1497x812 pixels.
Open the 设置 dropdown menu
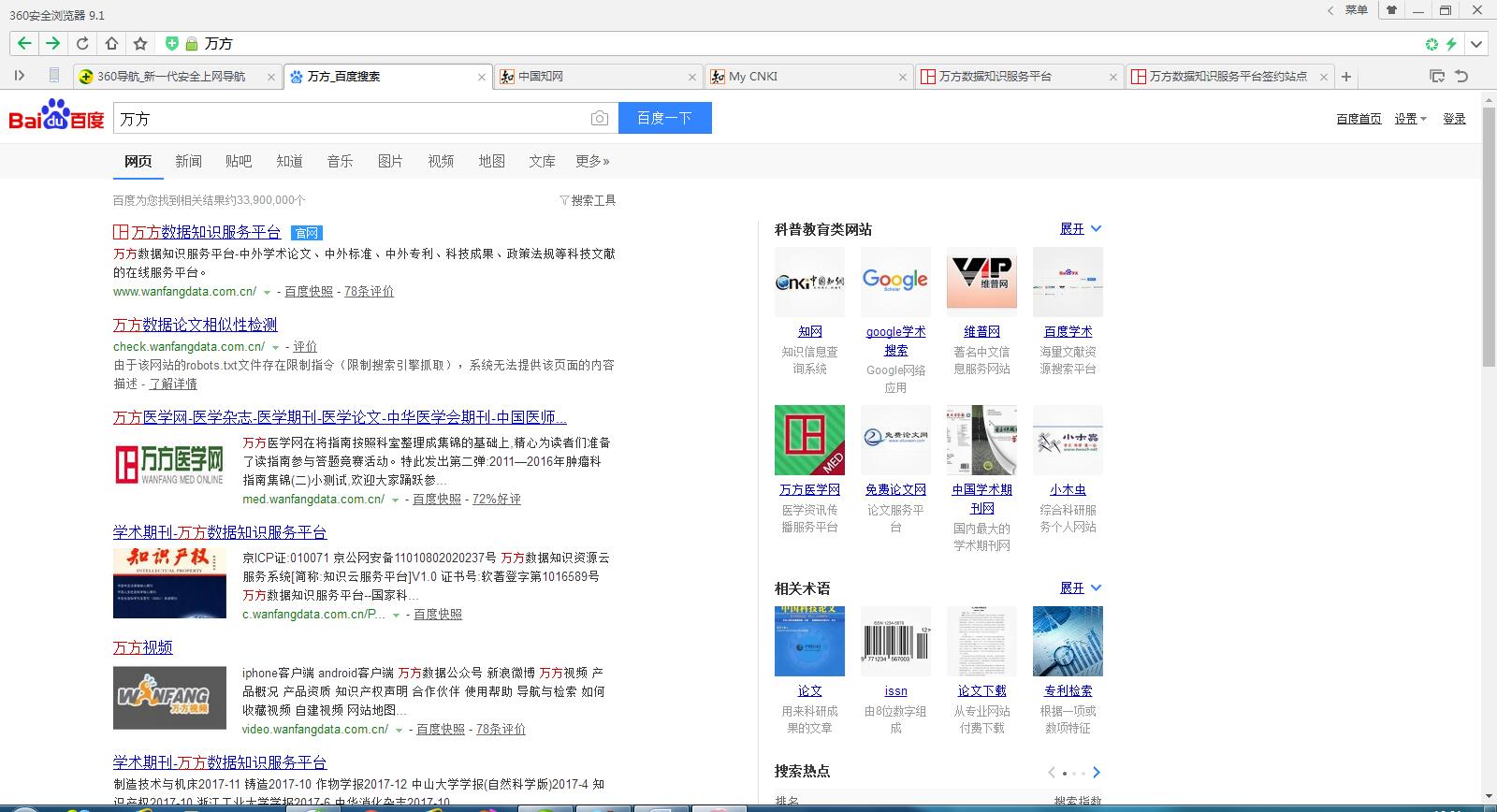tap(1410, 119)
